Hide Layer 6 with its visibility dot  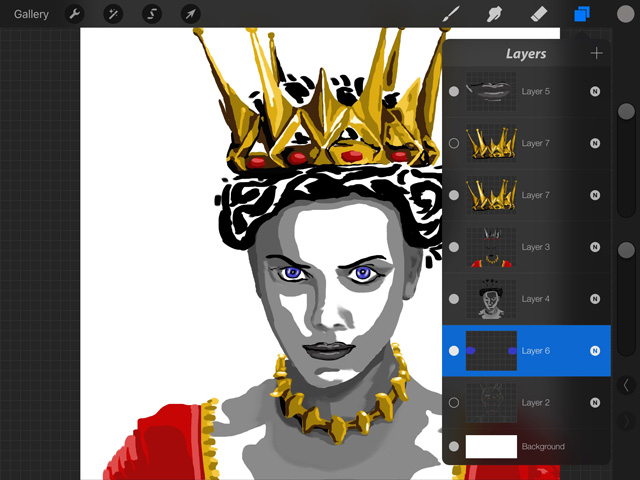point(454,351)
